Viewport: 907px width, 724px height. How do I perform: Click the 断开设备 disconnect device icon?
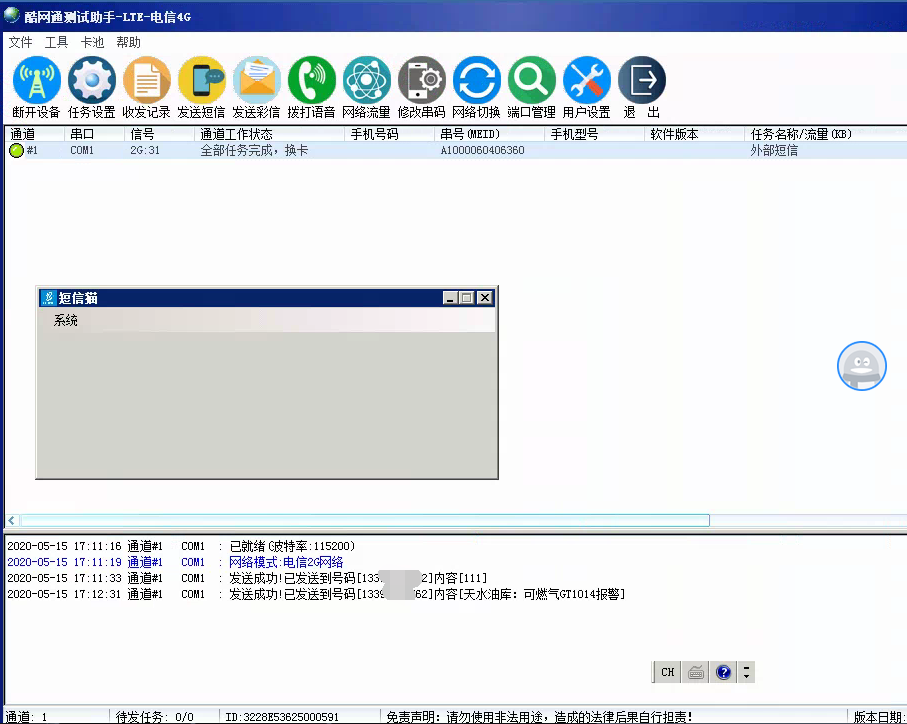click(x=37, y=80)
